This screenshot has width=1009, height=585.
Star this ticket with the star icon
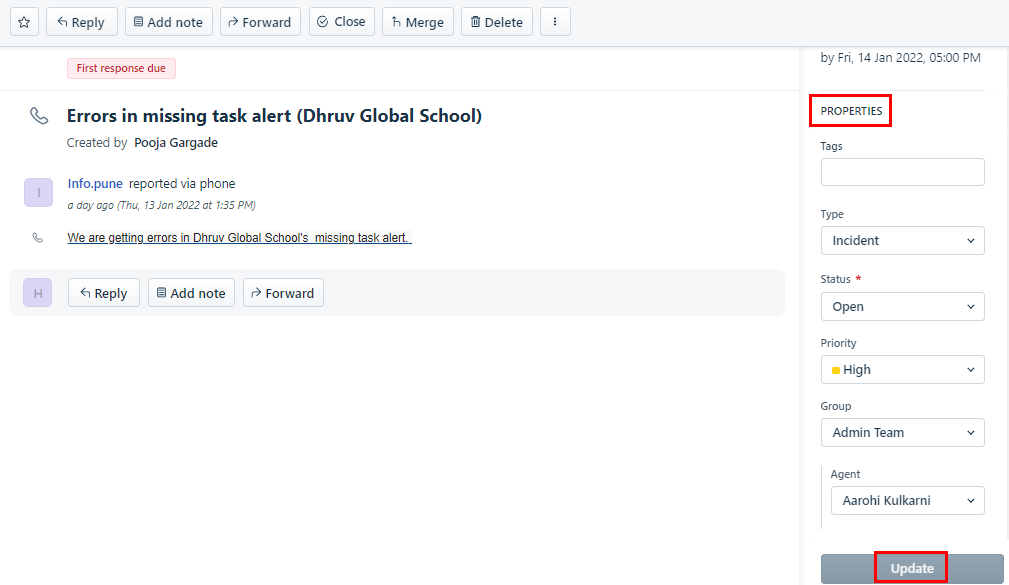click(x=24, y=22)
